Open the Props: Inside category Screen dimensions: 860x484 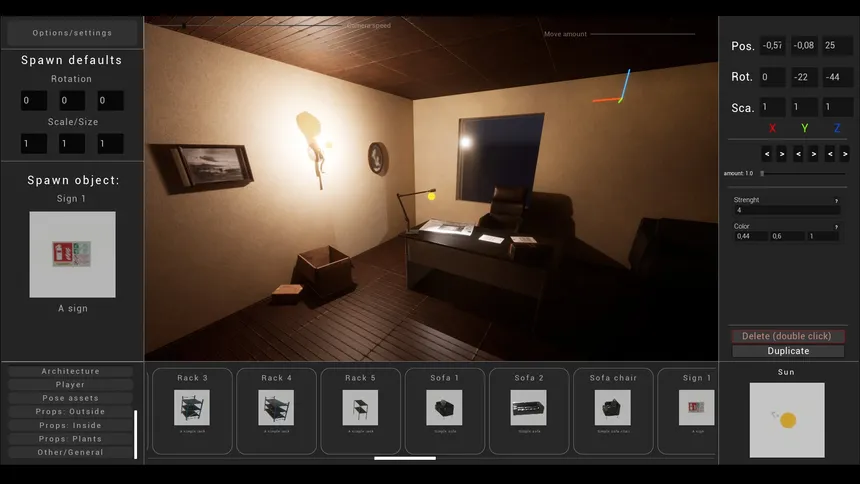click(71, 425)
